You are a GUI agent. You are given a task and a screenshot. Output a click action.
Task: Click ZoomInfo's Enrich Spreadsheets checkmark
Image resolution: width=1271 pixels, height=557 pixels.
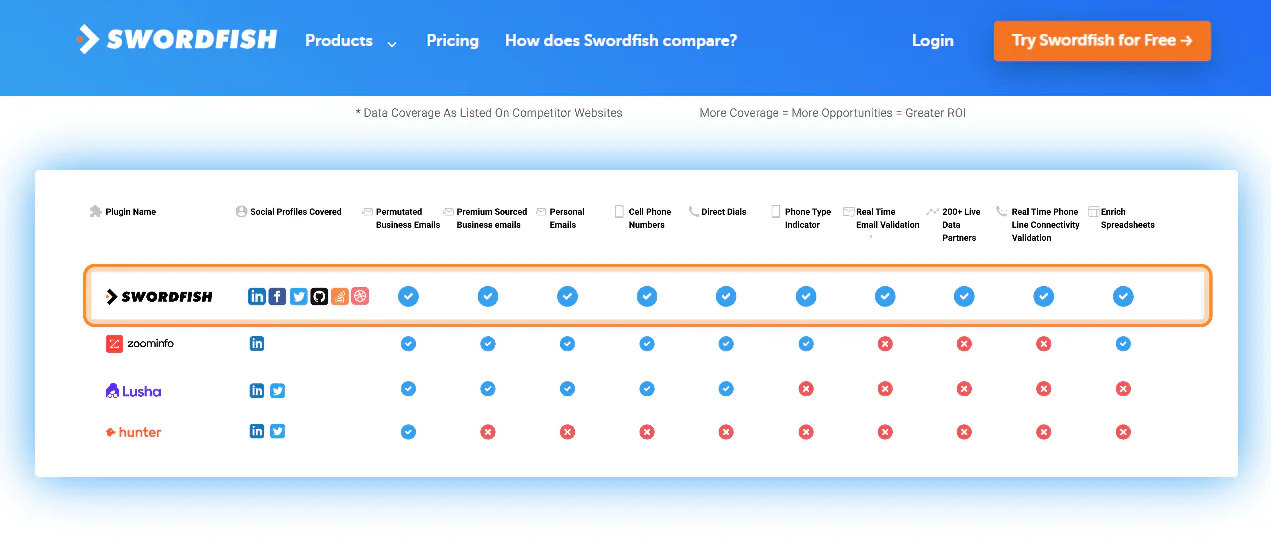coord(1123,344)
